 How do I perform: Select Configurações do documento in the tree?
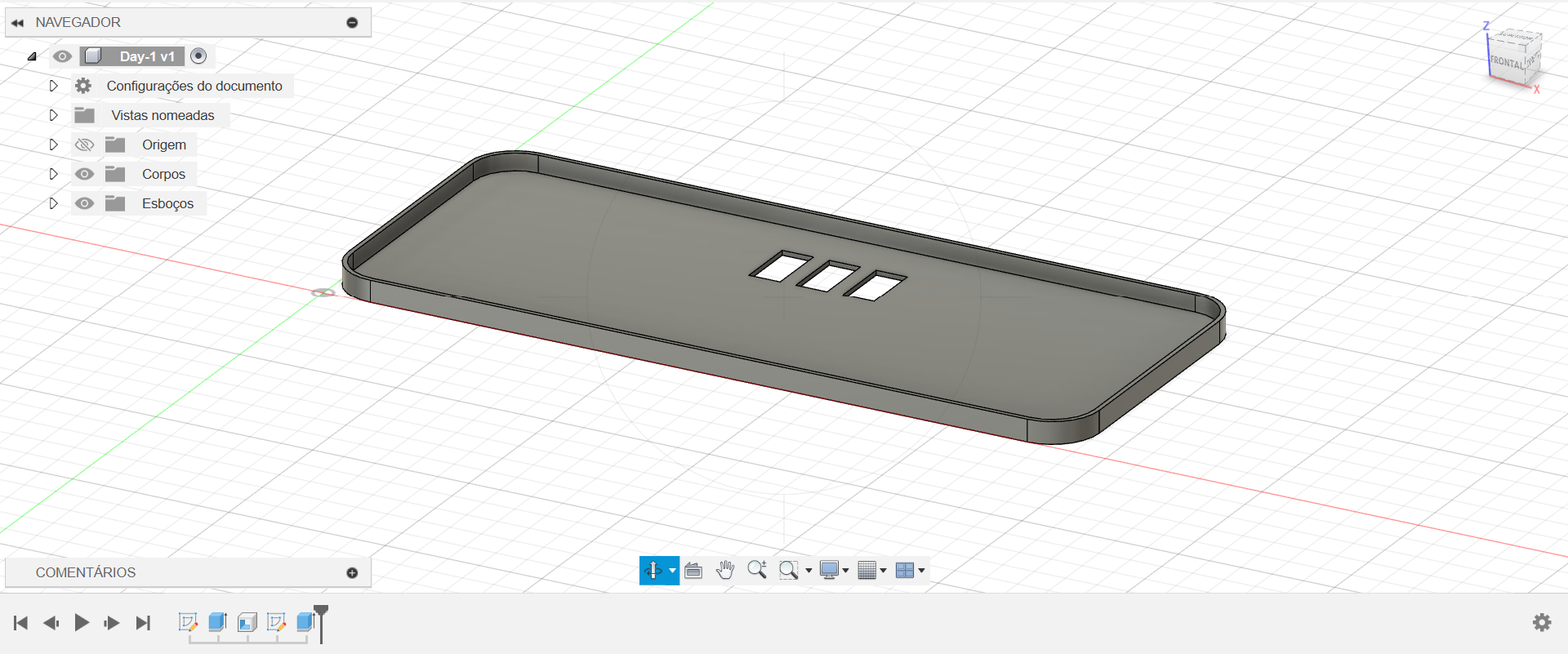194,86
